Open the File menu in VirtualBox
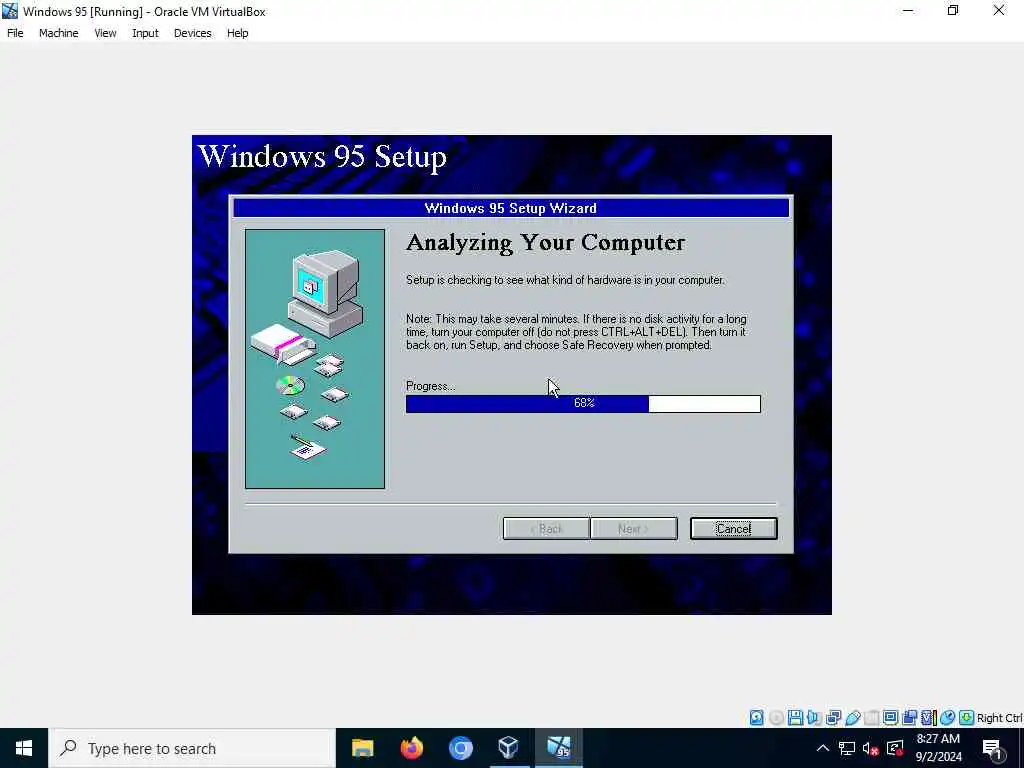Screen dimensions: 1024x768 (15, 33)
